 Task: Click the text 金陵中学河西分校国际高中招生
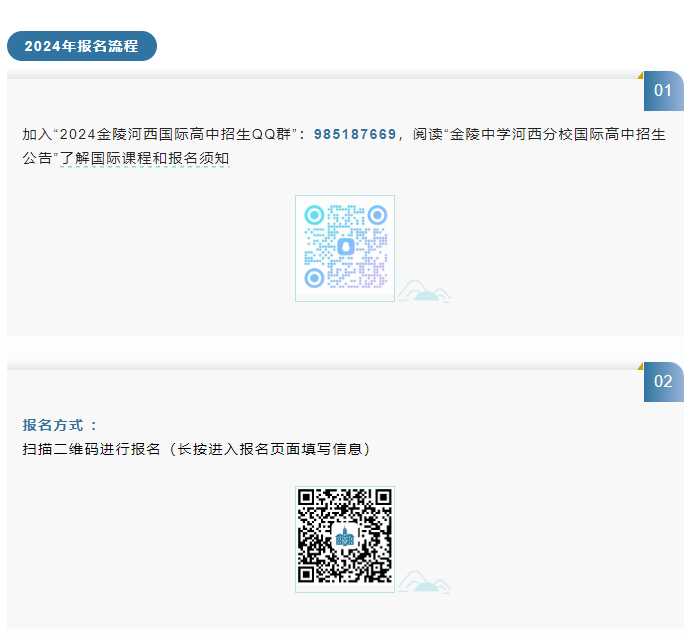[558, 134]
